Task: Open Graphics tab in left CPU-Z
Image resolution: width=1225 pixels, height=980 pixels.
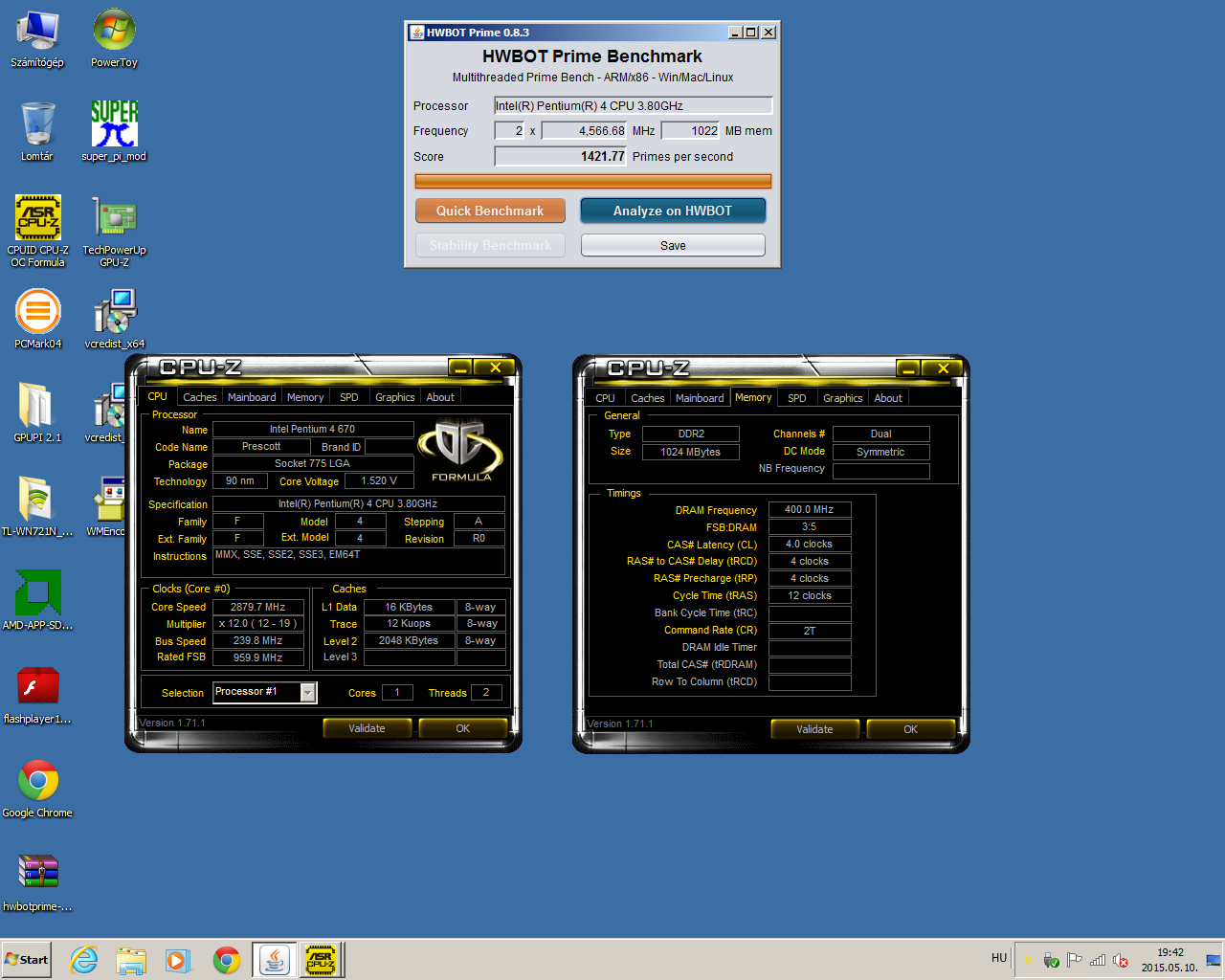Action: tap(395, 397)
